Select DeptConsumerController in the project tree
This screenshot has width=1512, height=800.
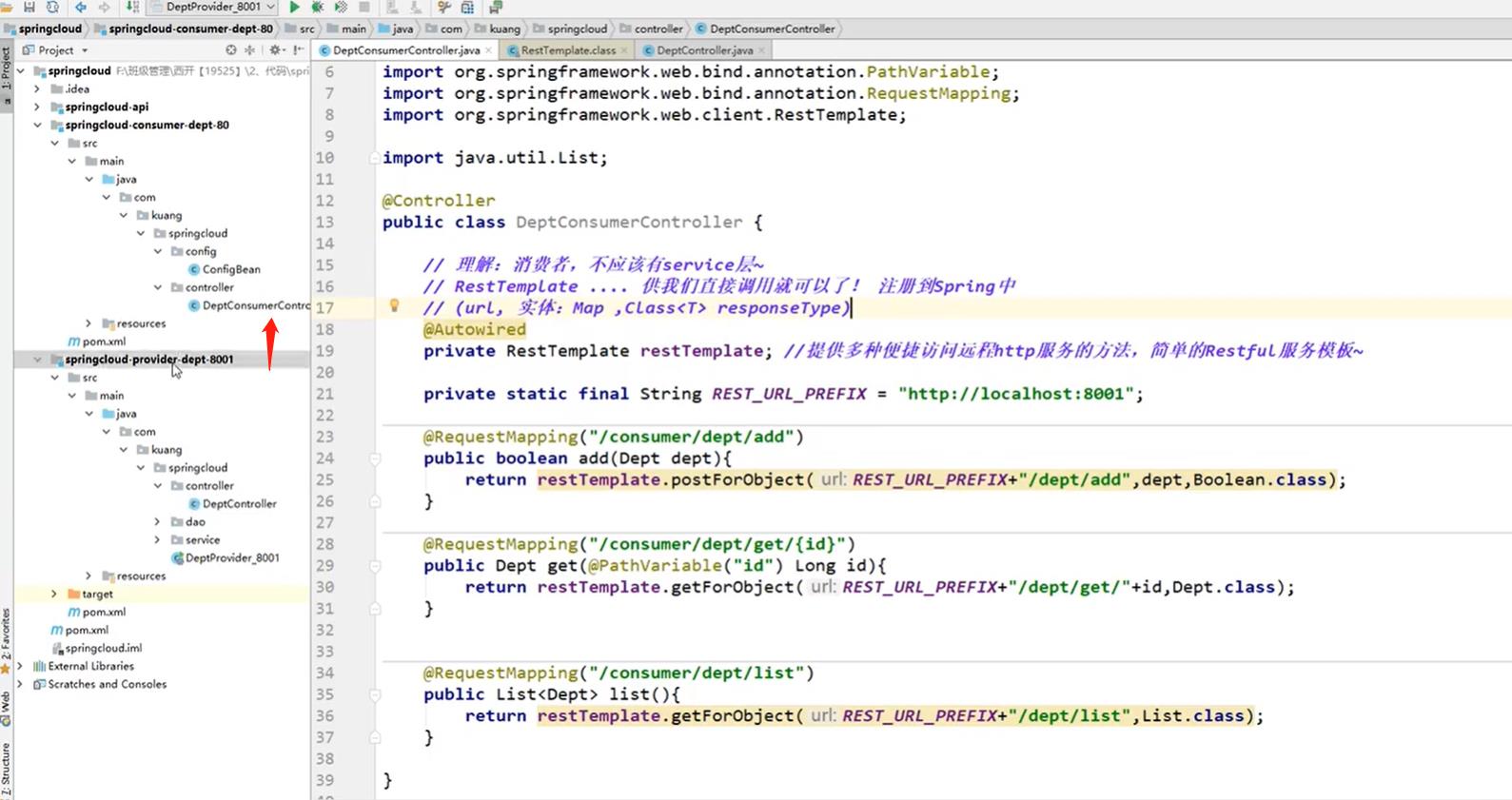tap(249, 305)
